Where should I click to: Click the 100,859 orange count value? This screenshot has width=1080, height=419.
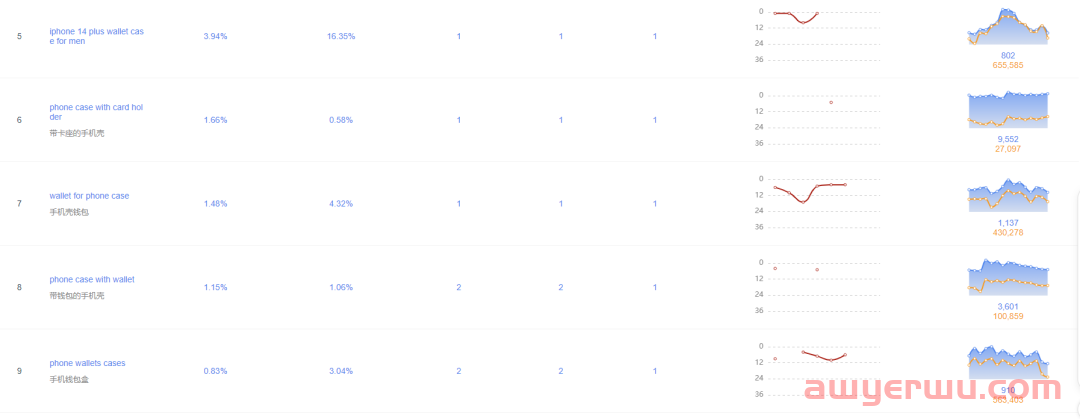coord(1008,316)
